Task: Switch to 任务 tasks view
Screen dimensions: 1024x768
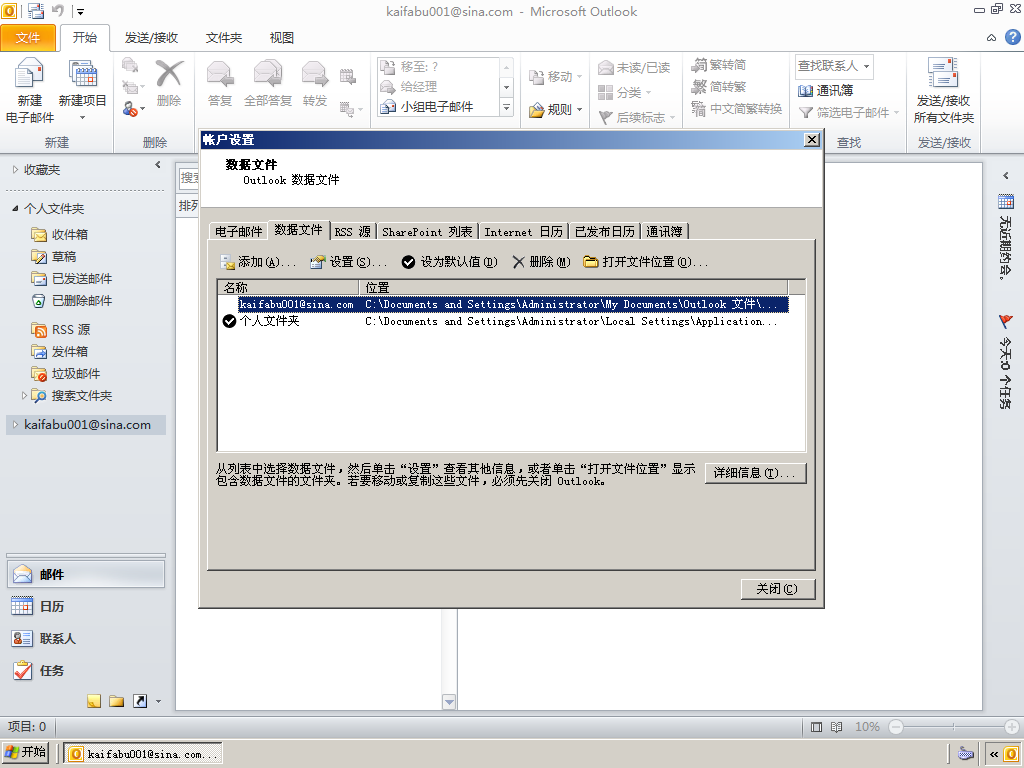Action: tap(86, 671)
